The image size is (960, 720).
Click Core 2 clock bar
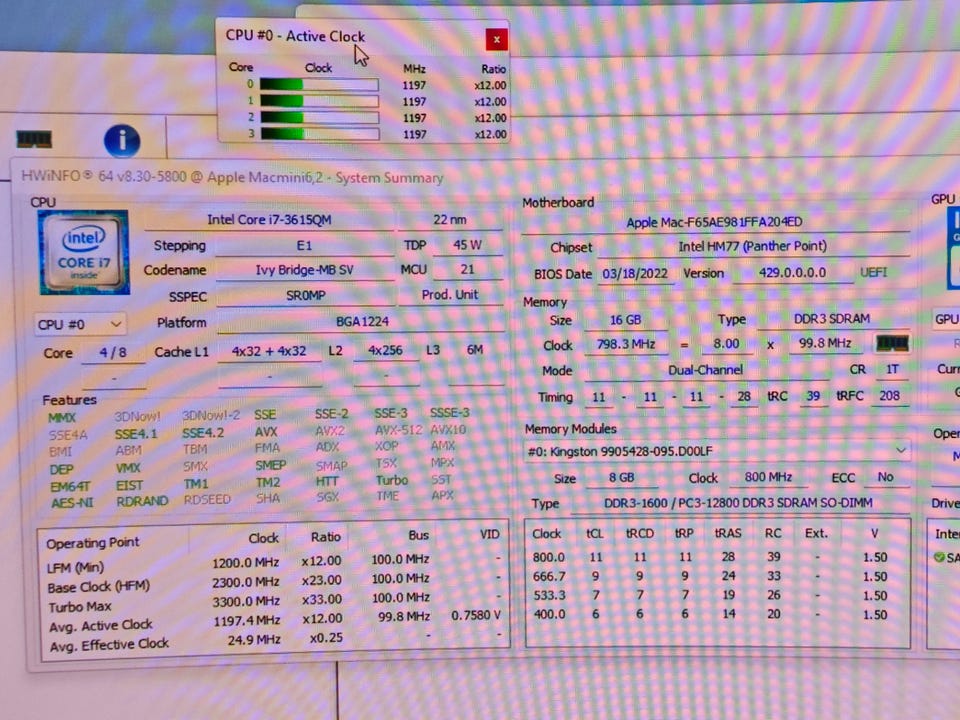pyautogui.click(x=318, y=118)
